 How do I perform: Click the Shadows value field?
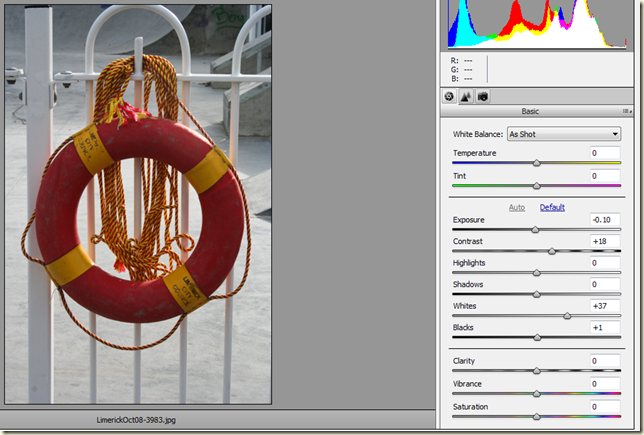point(605,285)
